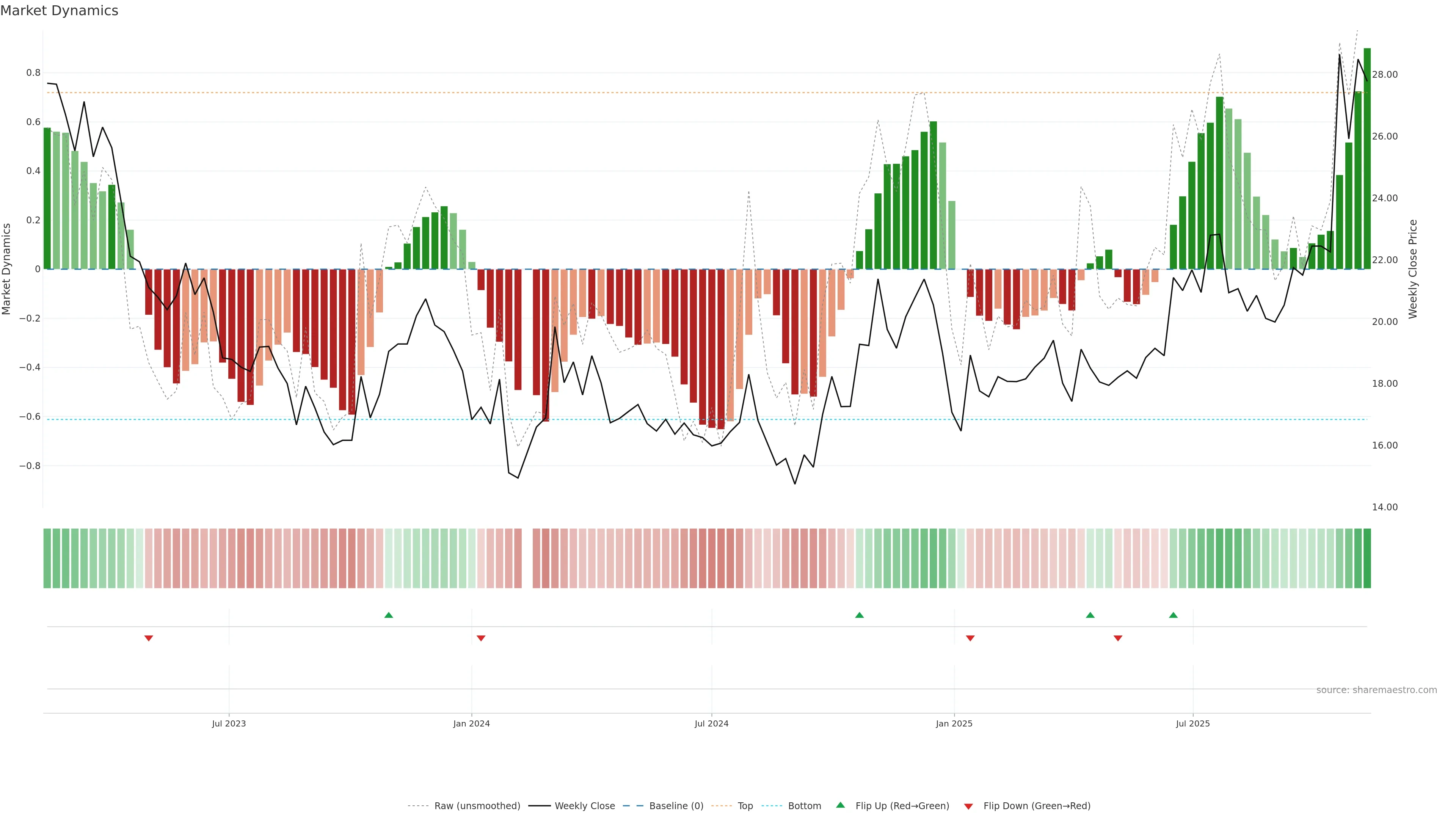Click the darkest green heat strip cell at far right
The width and height of the screenshot is (1456, 819).
pos(1367,559)
